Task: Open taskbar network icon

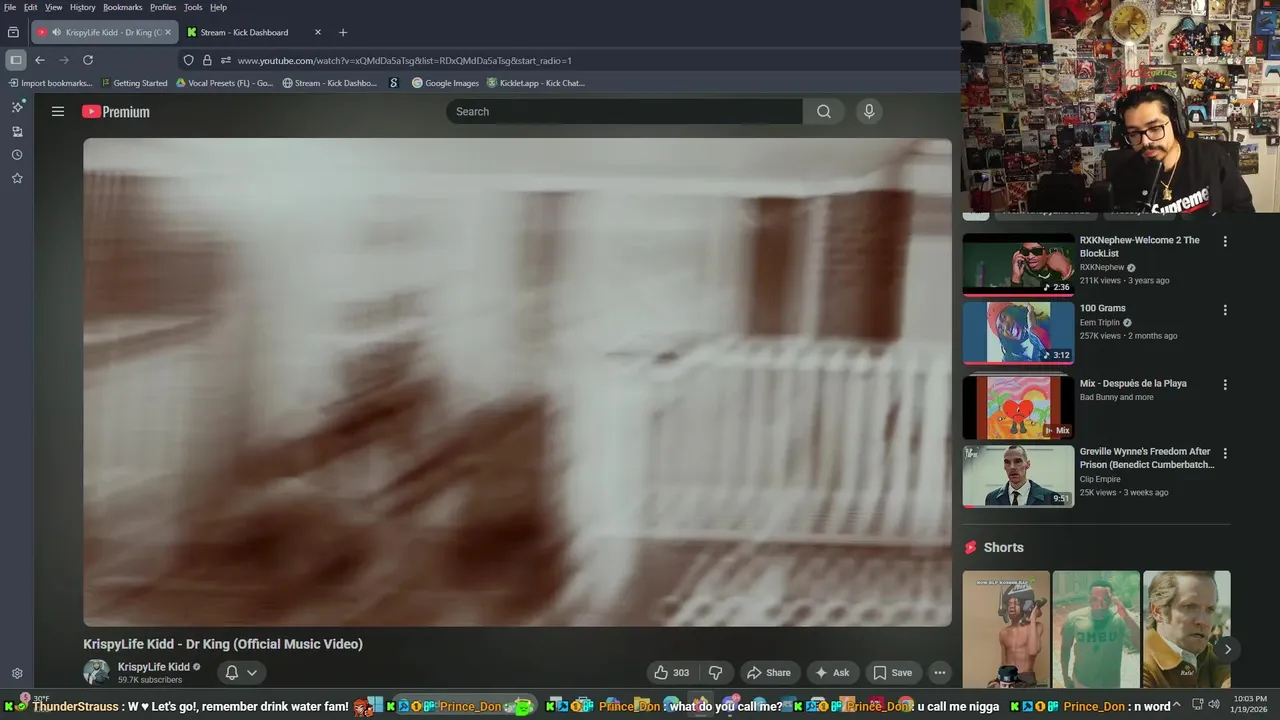Action: click(1198, 705)
